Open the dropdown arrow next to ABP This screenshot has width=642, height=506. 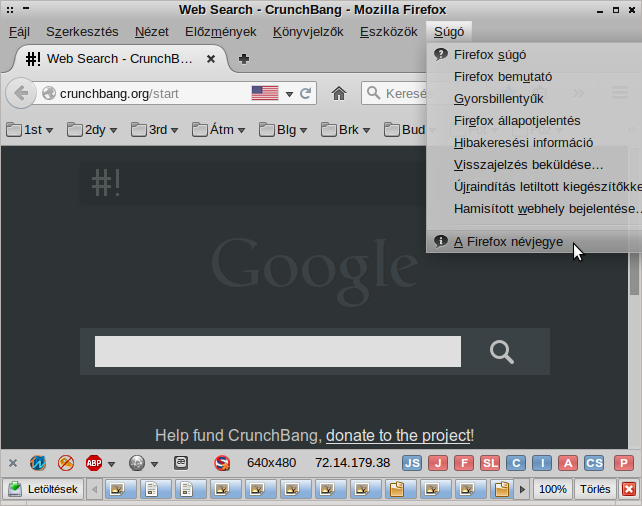point(111,464)
